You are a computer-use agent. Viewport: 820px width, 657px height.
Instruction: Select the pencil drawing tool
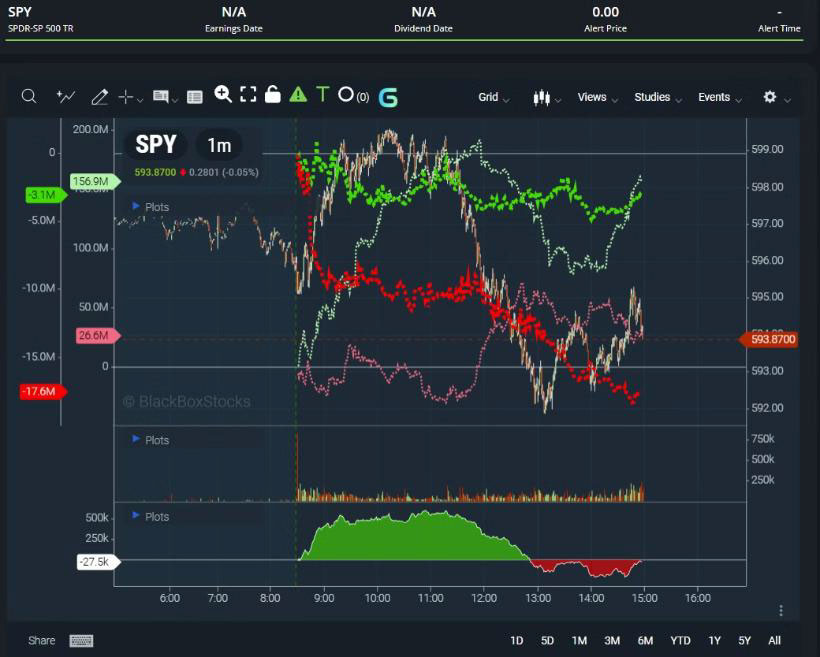coord(99,97)
